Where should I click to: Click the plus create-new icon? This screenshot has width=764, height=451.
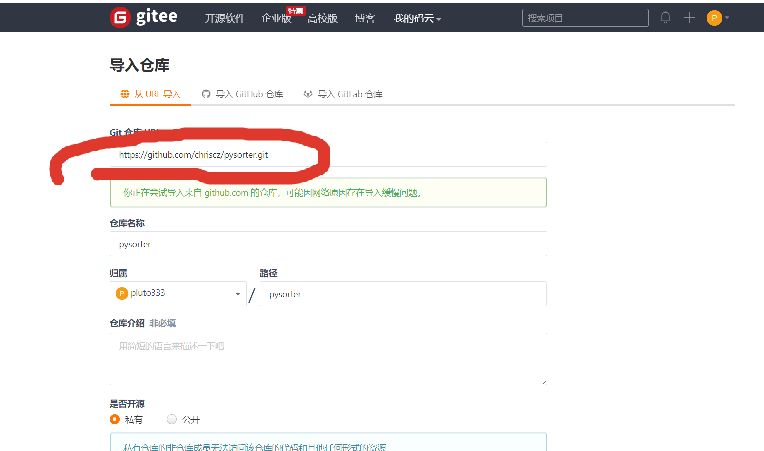tap(689, 18)
